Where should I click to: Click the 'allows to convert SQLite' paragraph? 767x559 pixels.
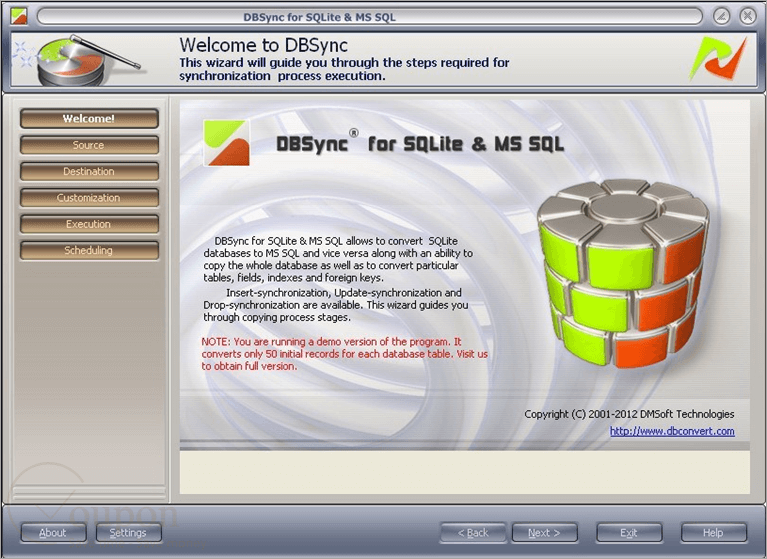pos(338,259)
